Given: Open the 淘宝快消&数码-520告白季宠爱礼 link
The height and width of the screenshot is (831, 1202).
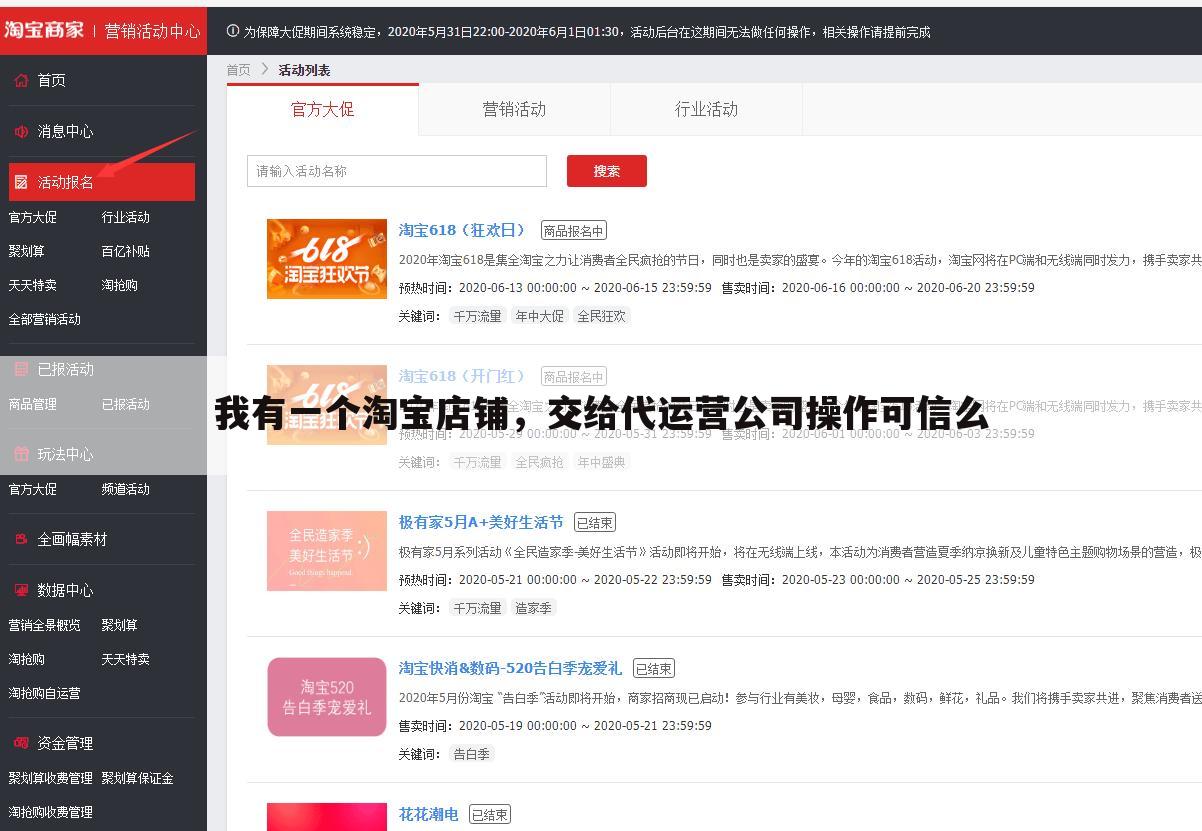Looking at the screenshot, I should (510, 668).
